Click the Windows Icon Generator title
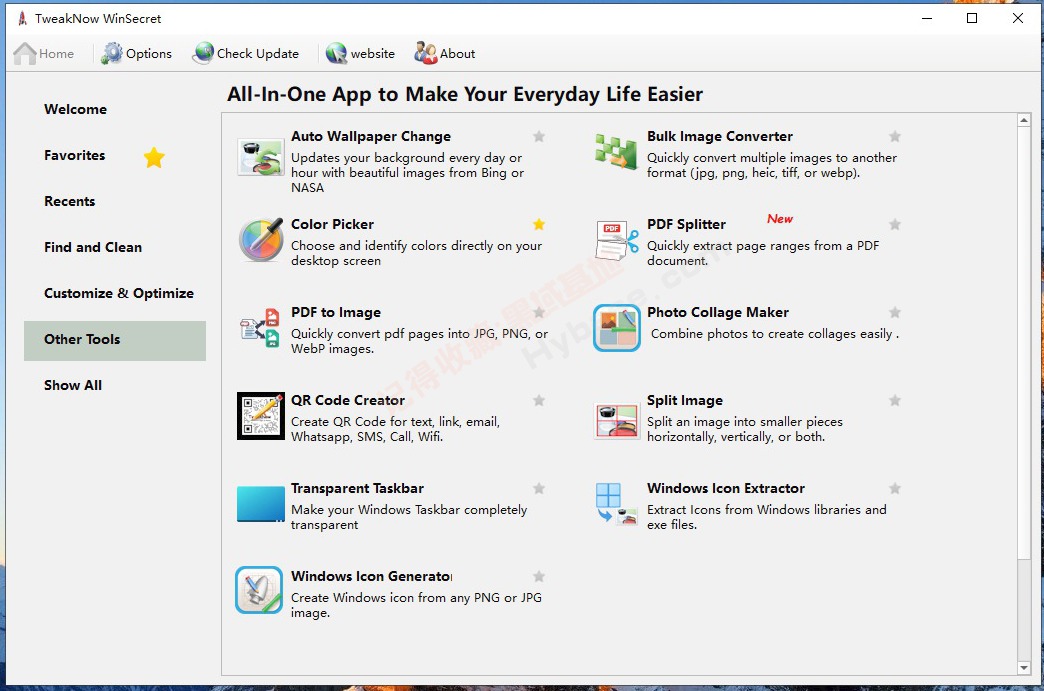 click(x=372, y=576)
